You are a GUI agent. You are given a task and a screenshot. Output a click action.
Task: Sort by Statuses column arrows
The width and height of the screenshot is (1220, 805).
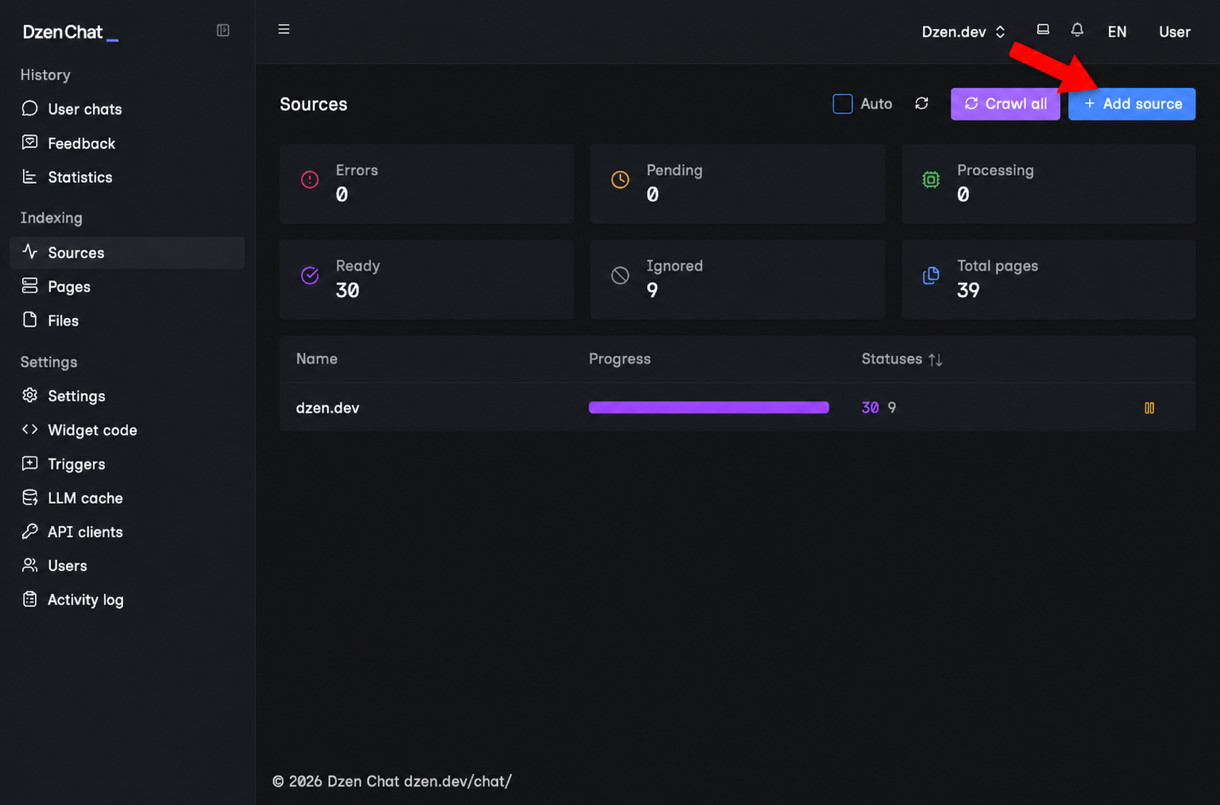click(935, 360)
